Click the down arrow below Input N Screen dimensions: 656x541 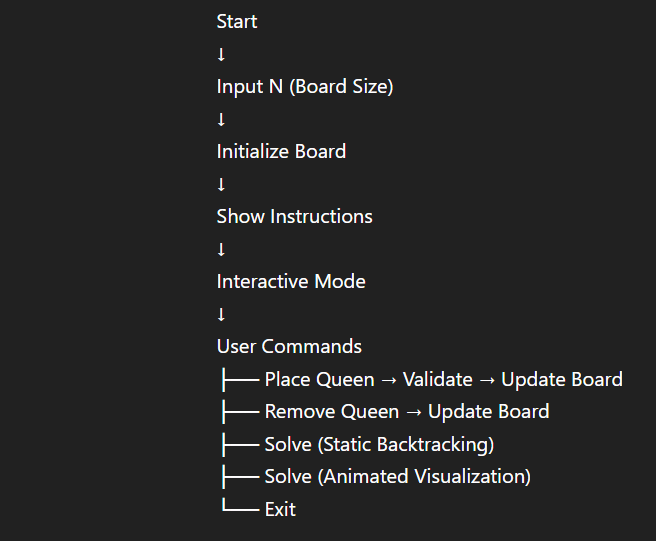click(x=221, y=119)
